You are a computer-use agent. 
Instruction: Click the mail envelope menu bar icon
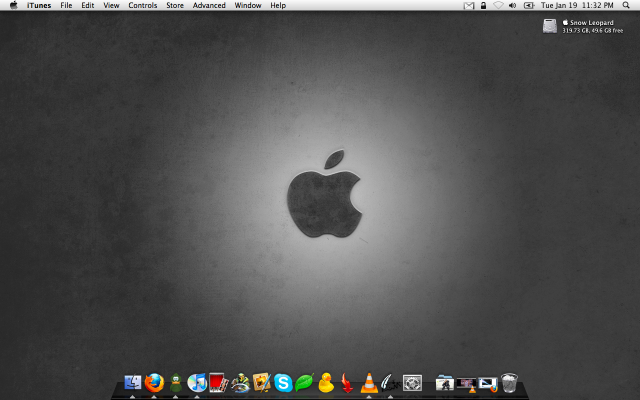click(x=469, y=5)
